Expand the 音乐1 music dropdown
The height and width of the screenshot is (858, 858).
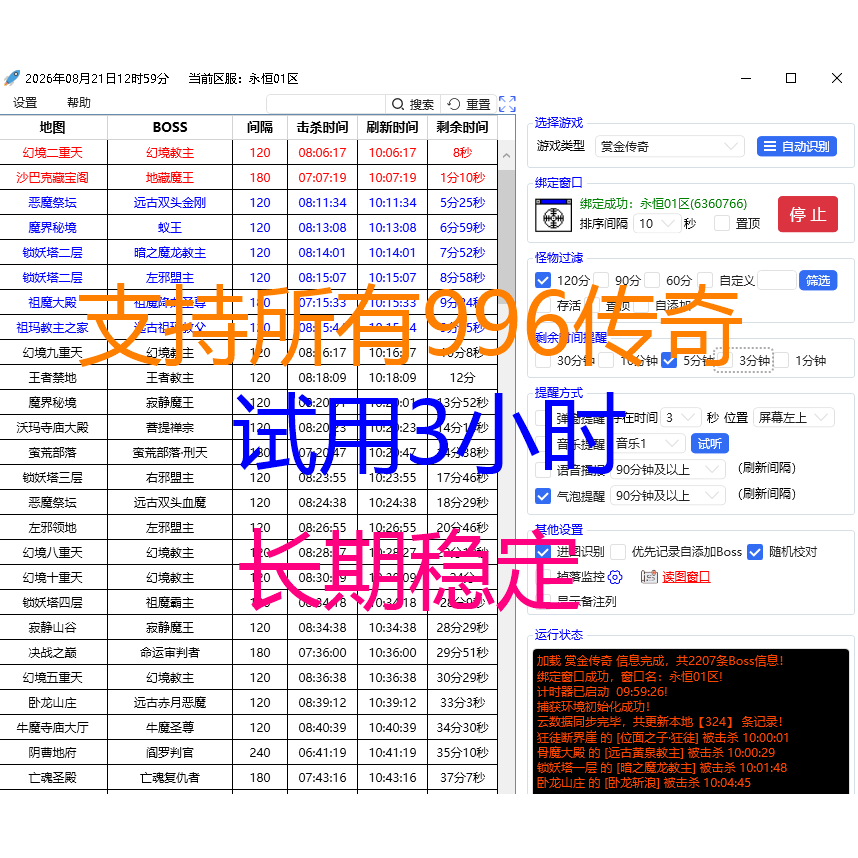point(648,443)
